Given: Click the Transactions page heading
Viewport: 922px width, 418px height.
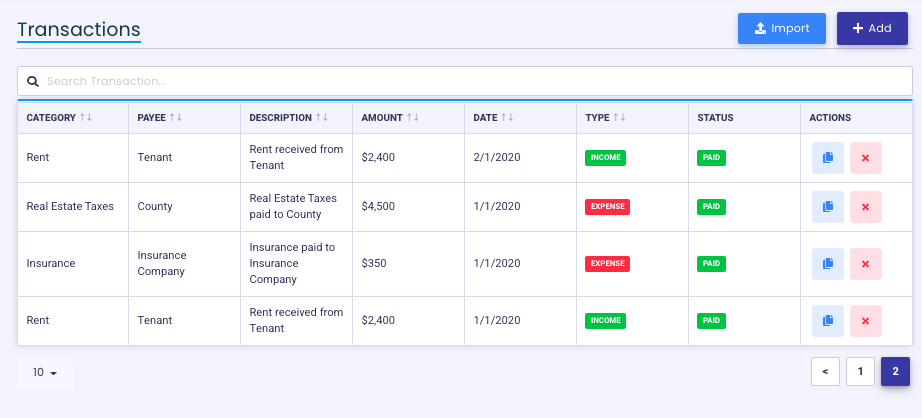Looking at the screenshot, I should 79,29.
